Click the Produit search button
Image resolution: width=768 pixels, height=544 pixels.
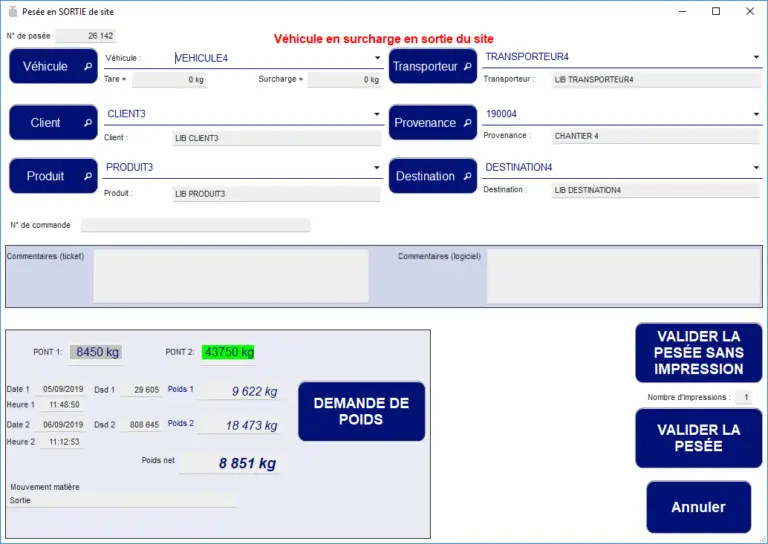click(53, 176)
